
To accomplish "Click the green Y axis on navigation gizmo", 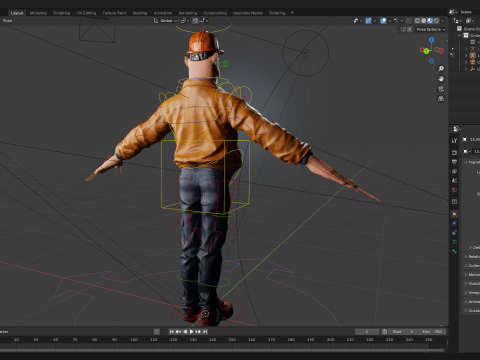I will pyautogui.click(x=426, y=51).
